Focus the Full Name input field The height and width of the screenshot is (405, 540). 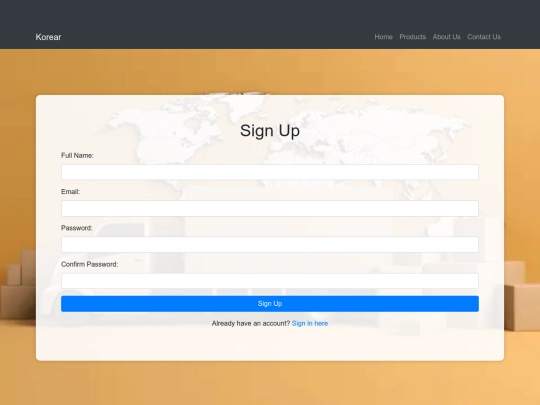tap(270, 172)
